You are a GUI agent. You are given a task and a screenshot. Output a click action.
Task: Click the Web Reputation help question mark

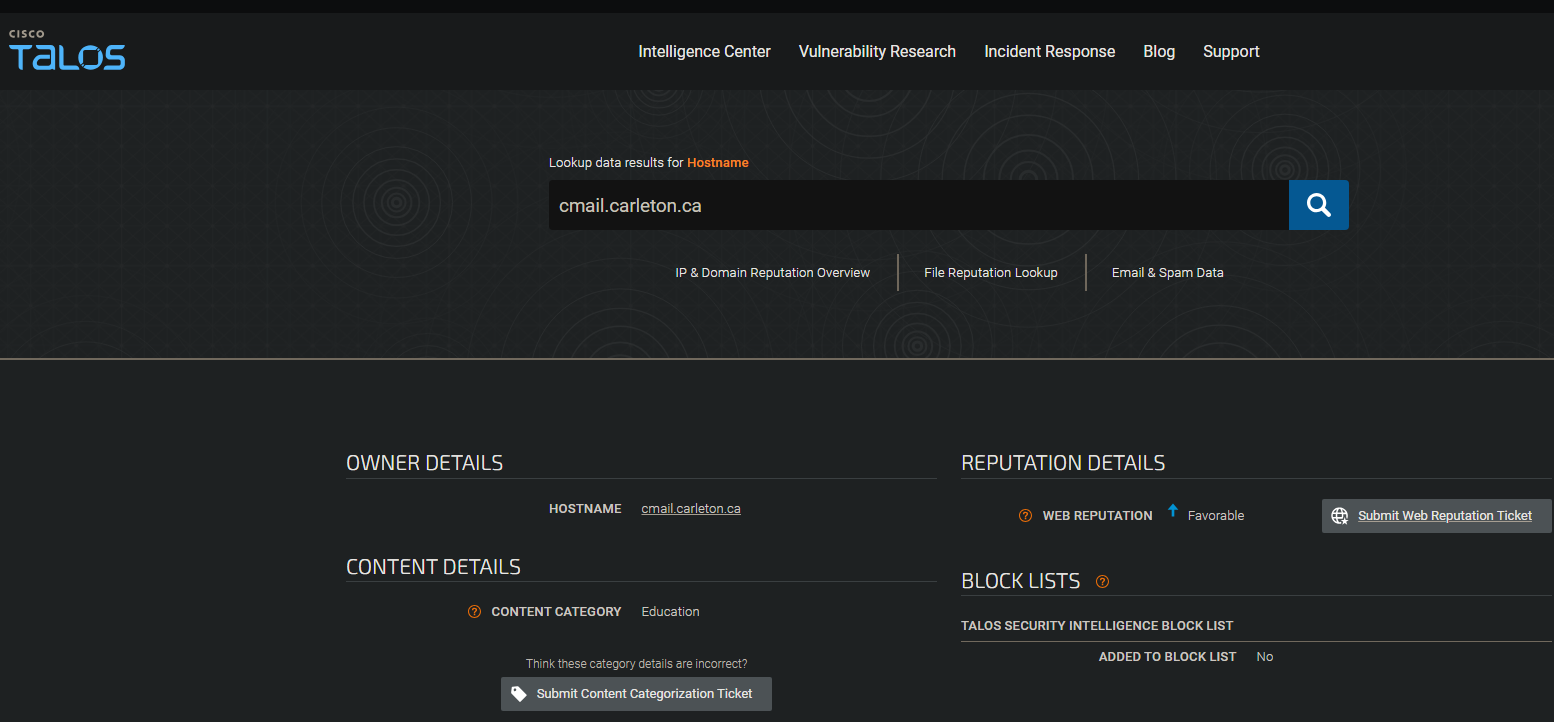click(1025, 516)
